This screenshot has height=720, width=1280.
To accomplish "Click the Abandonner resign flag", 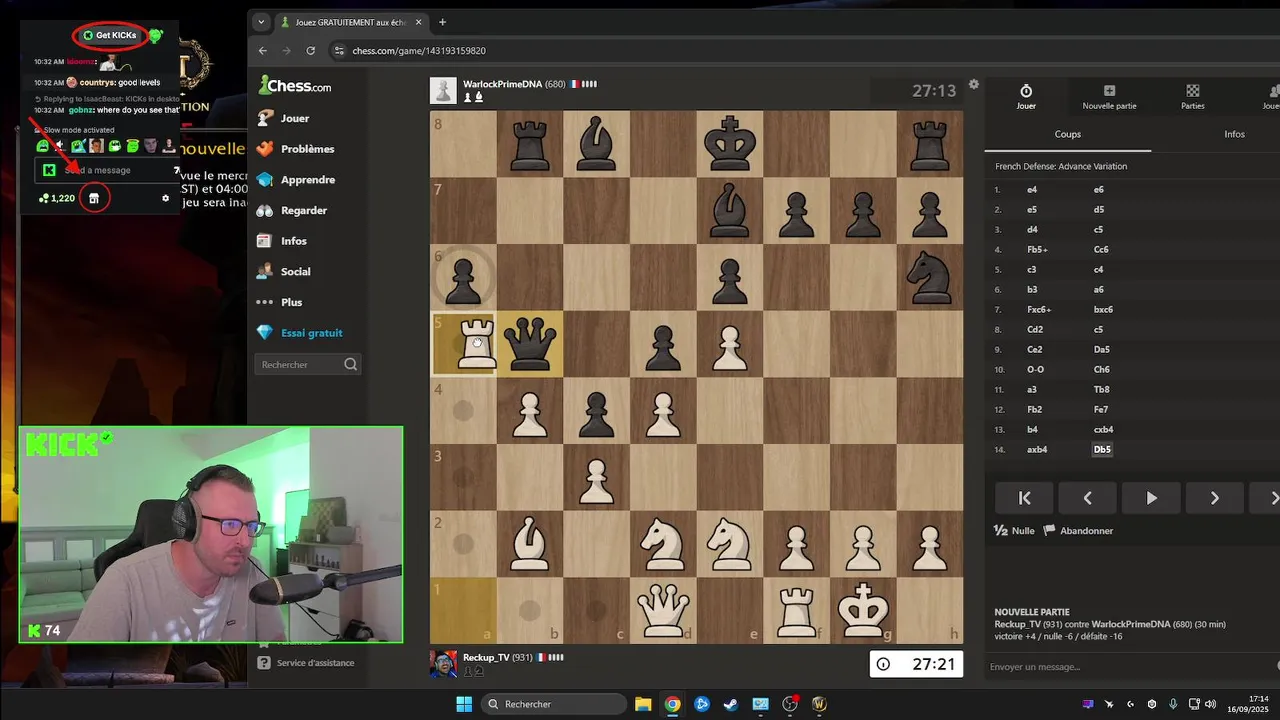I will click(1049, 530).
